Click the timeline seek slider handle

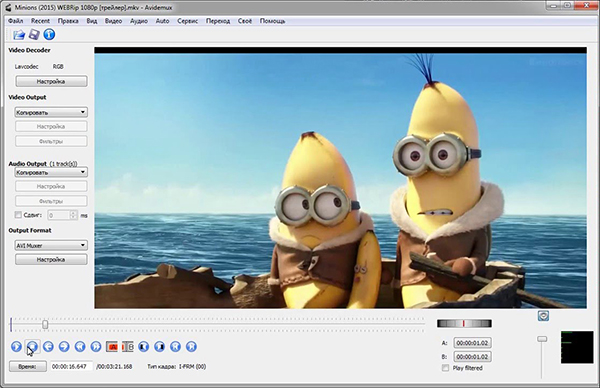45,324
